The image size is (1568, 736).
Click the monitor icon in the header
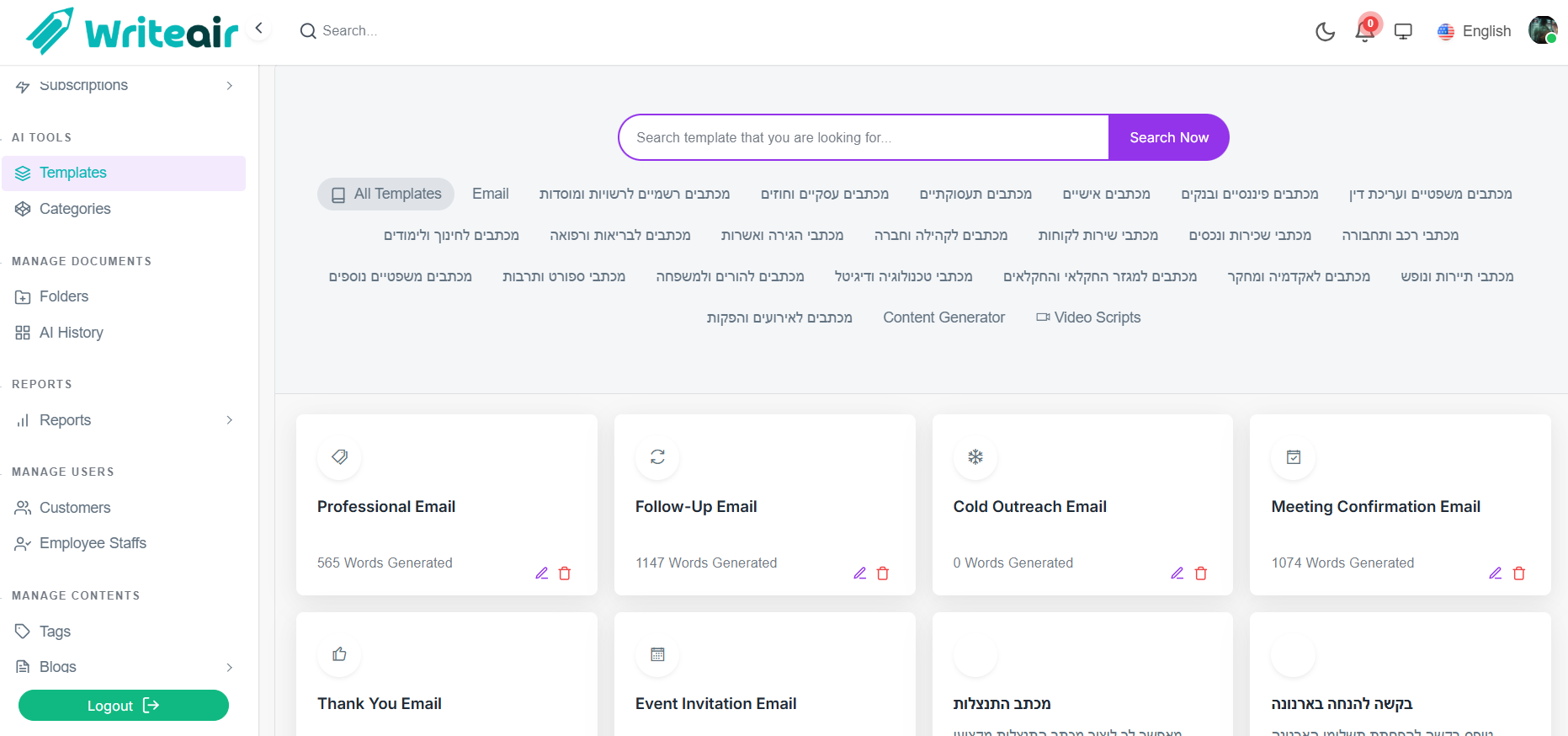tap(1403, 32)
